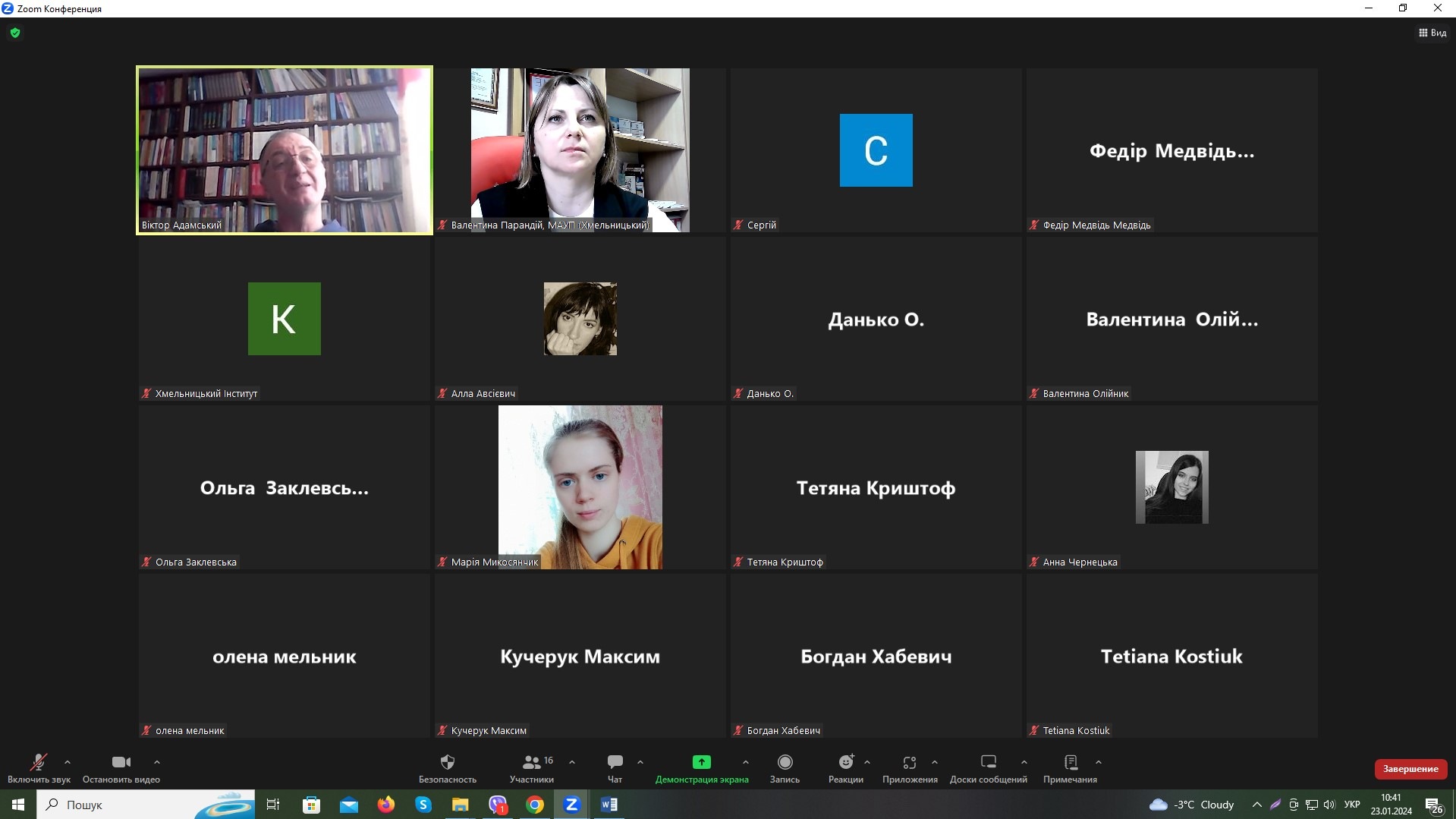Screen dimensions: 1456x819
Task: Expand the arrow next to Приложения
Action: (x=935, y=762)
